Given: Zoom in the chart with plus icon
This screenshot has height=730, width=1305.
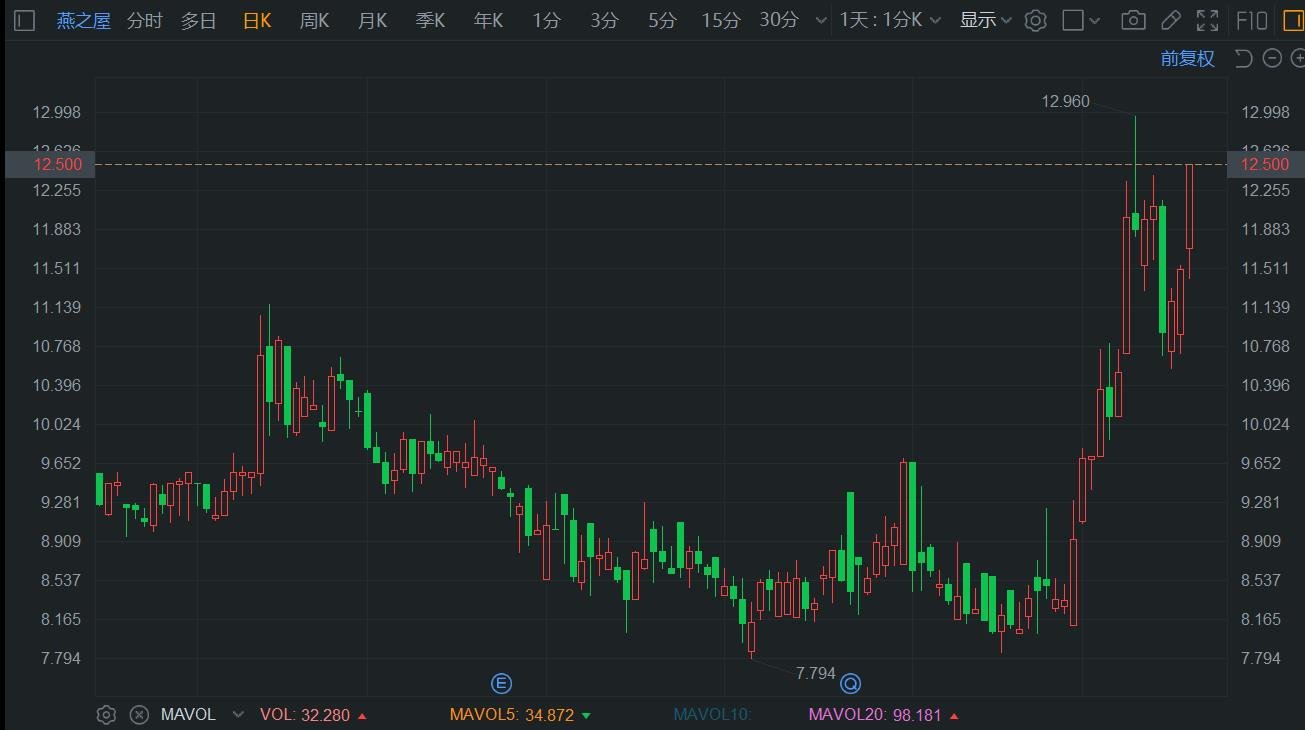Looking at the screenshot, I should coord(1298,58).
